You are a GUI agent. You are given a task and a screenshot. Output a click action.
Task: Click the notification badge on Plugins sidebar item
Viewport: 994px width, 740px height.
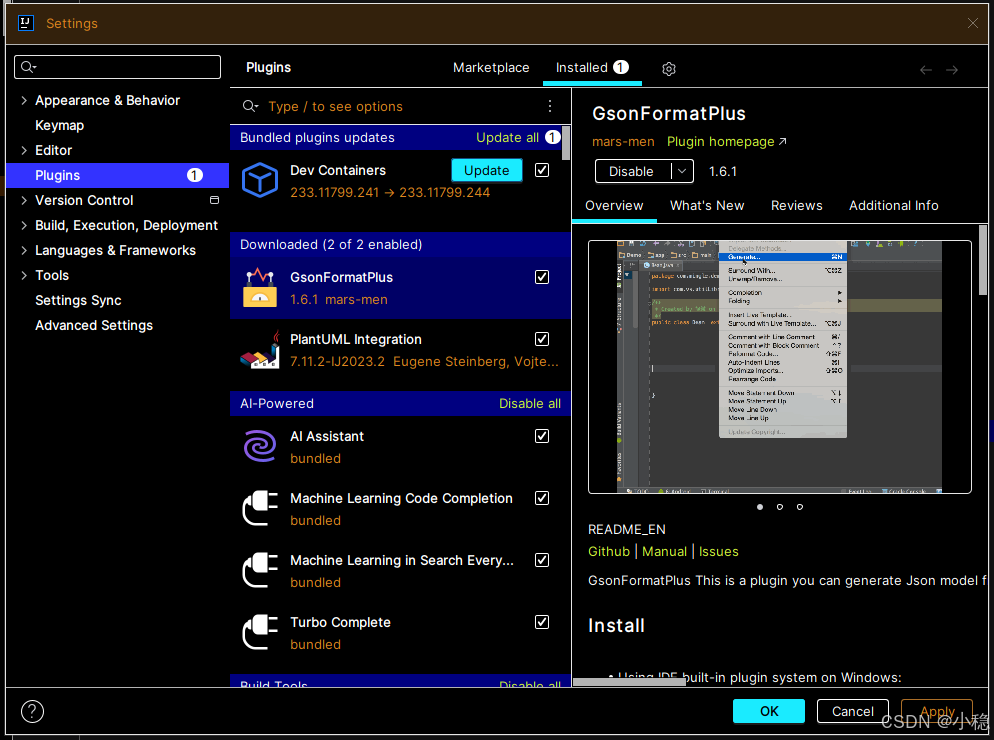195,175
